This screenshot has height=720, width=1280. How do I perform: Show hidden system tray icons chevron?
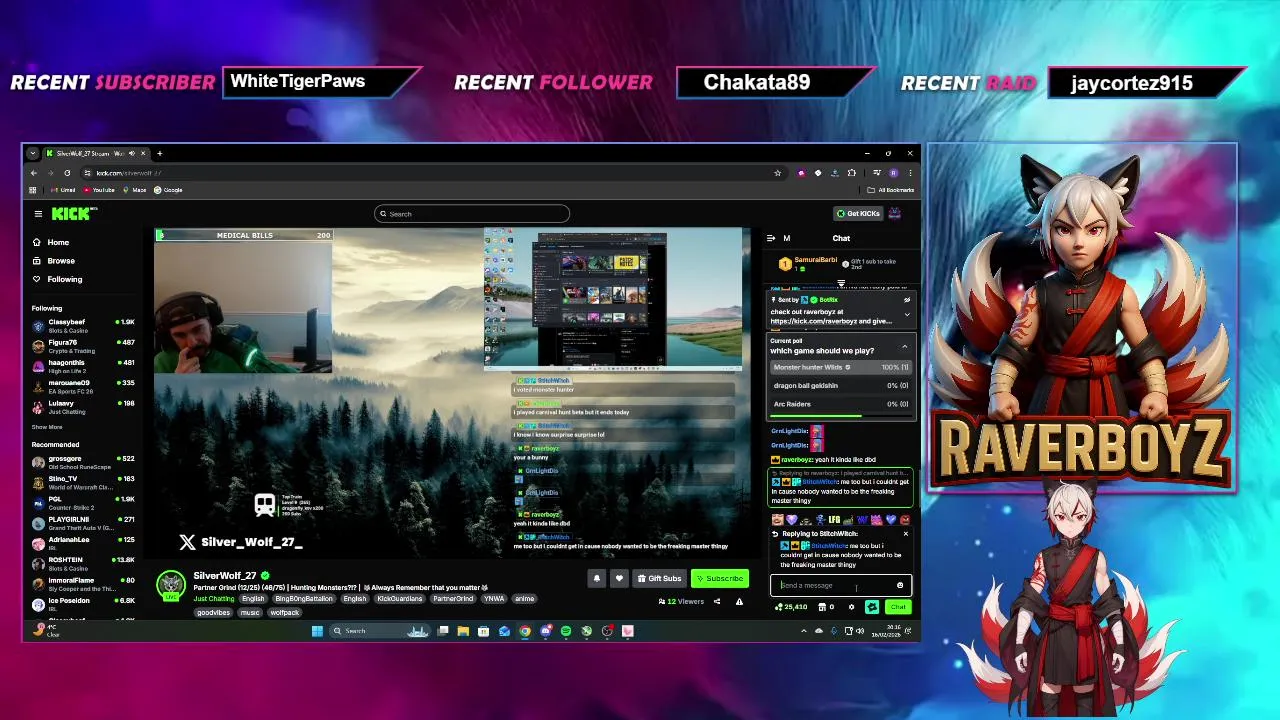[x=803, y=631]
